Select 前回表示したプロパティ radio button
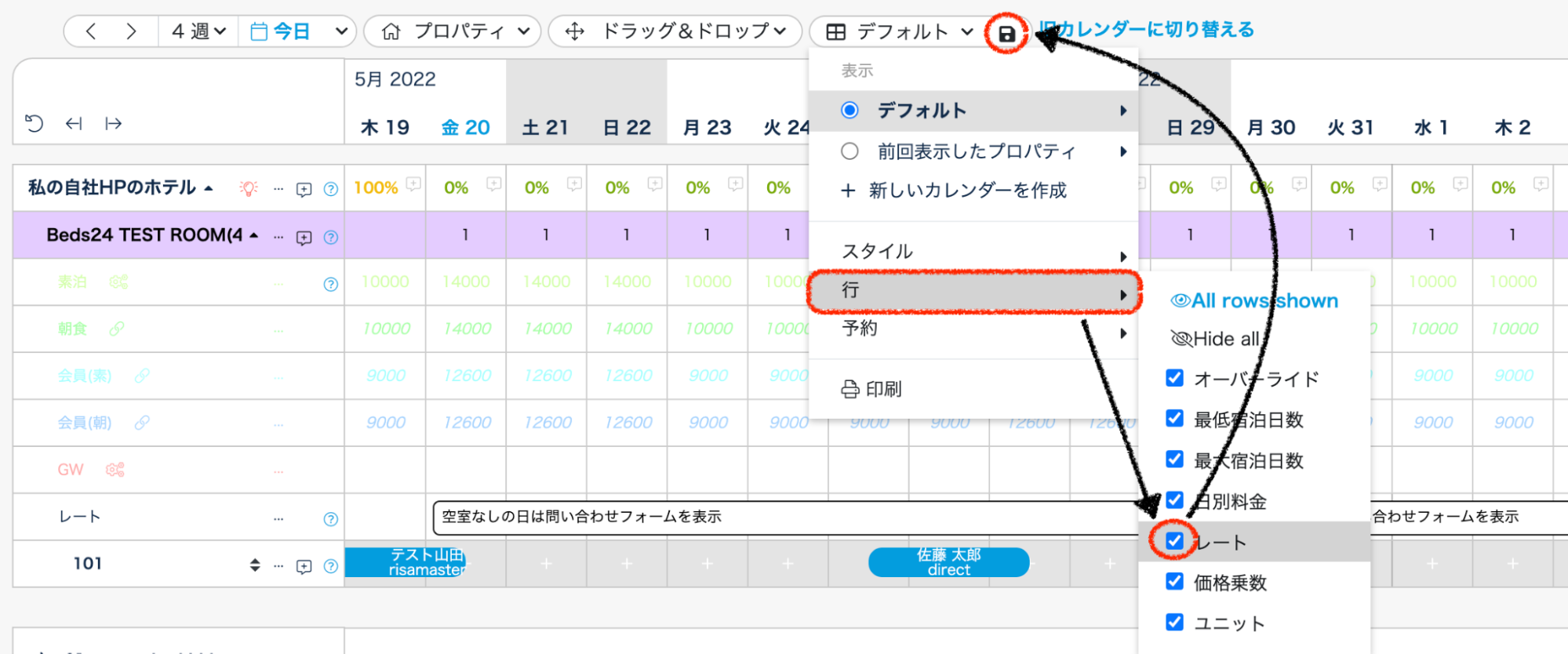 point(849,151)
